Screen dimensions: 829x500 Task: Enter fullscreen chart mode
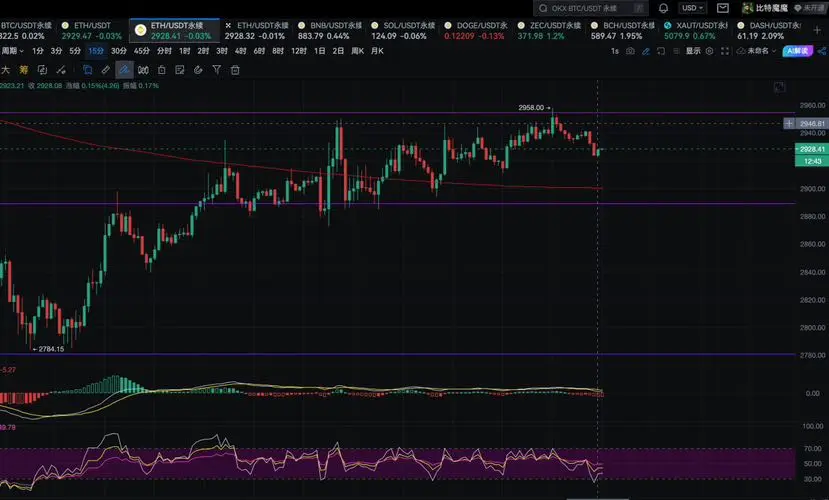(725, 51)
